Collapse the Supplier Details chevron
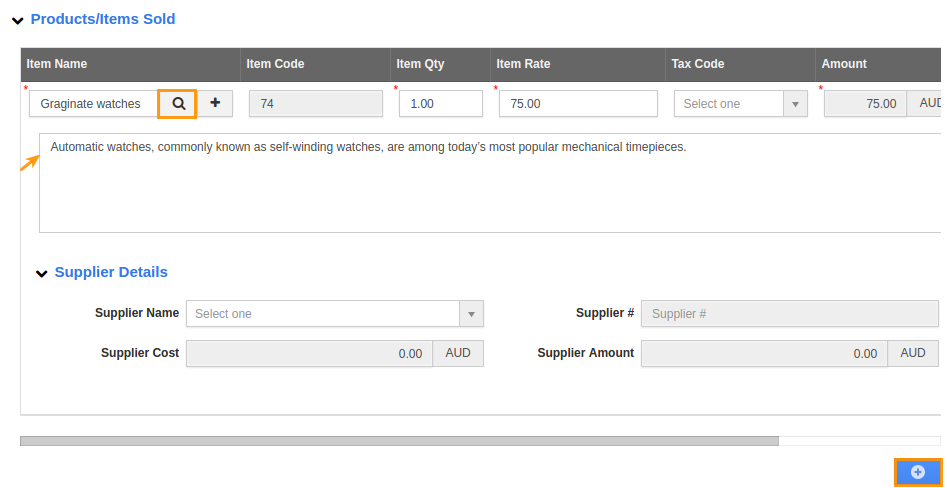Viewport: 947px width, 488px height. point(41,274)
